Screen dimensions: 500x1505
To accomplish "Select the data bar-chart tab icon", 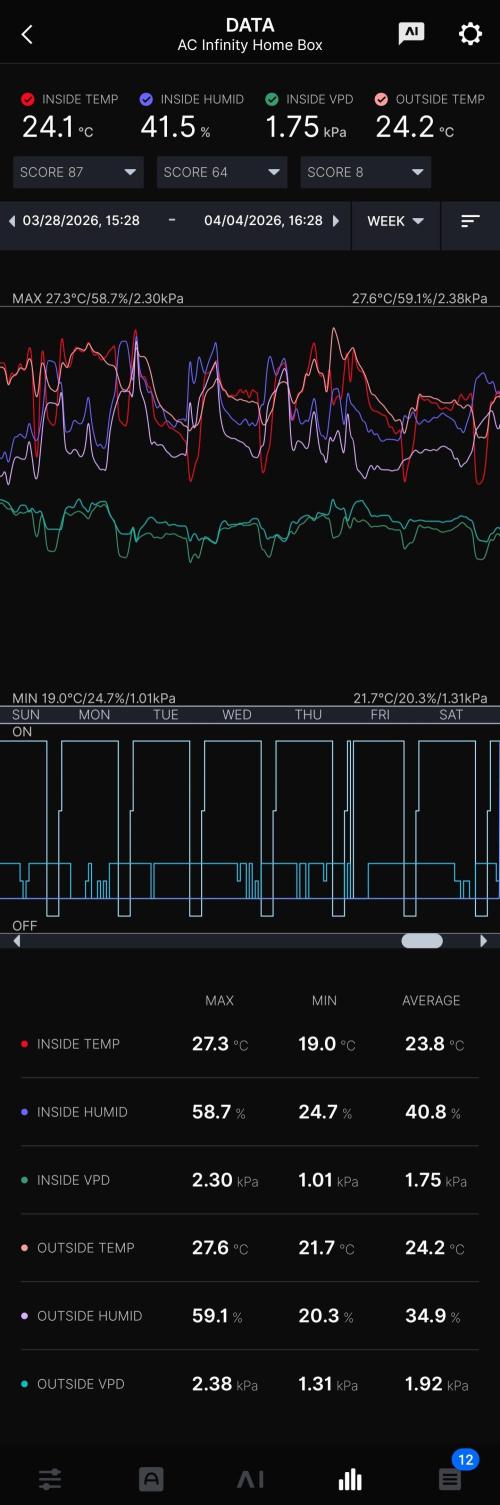I will click(x=350, y=1479).
